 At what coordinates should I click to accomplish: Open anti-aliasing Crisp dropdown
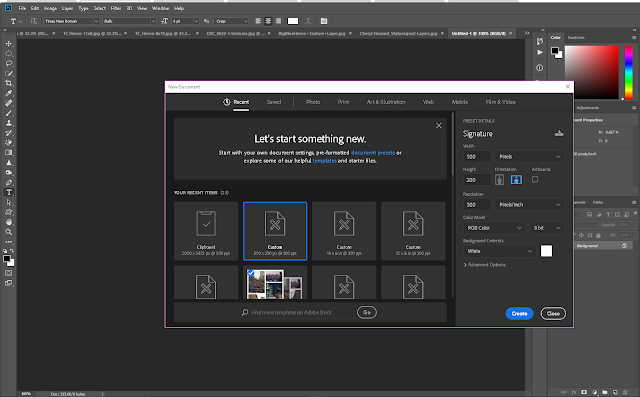(231, 21)
